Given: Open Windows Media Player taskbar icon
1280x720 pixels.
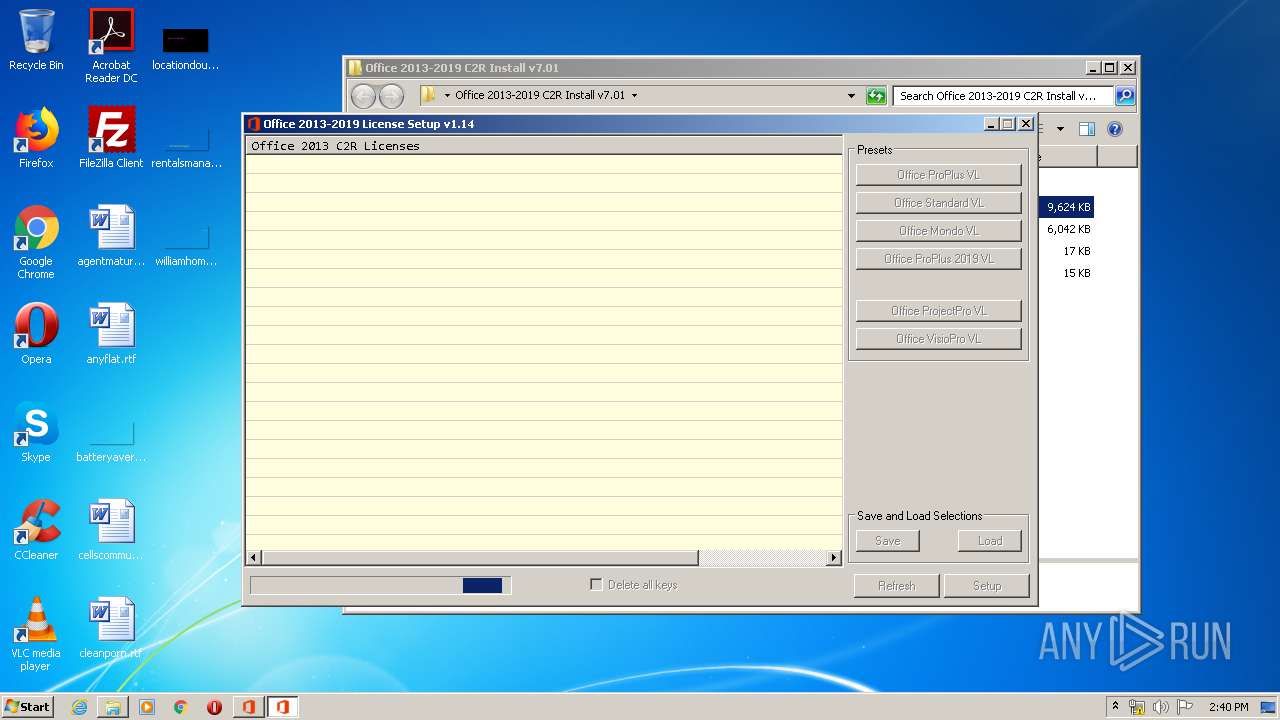Looking at the screenshot, I should (147, 707).
